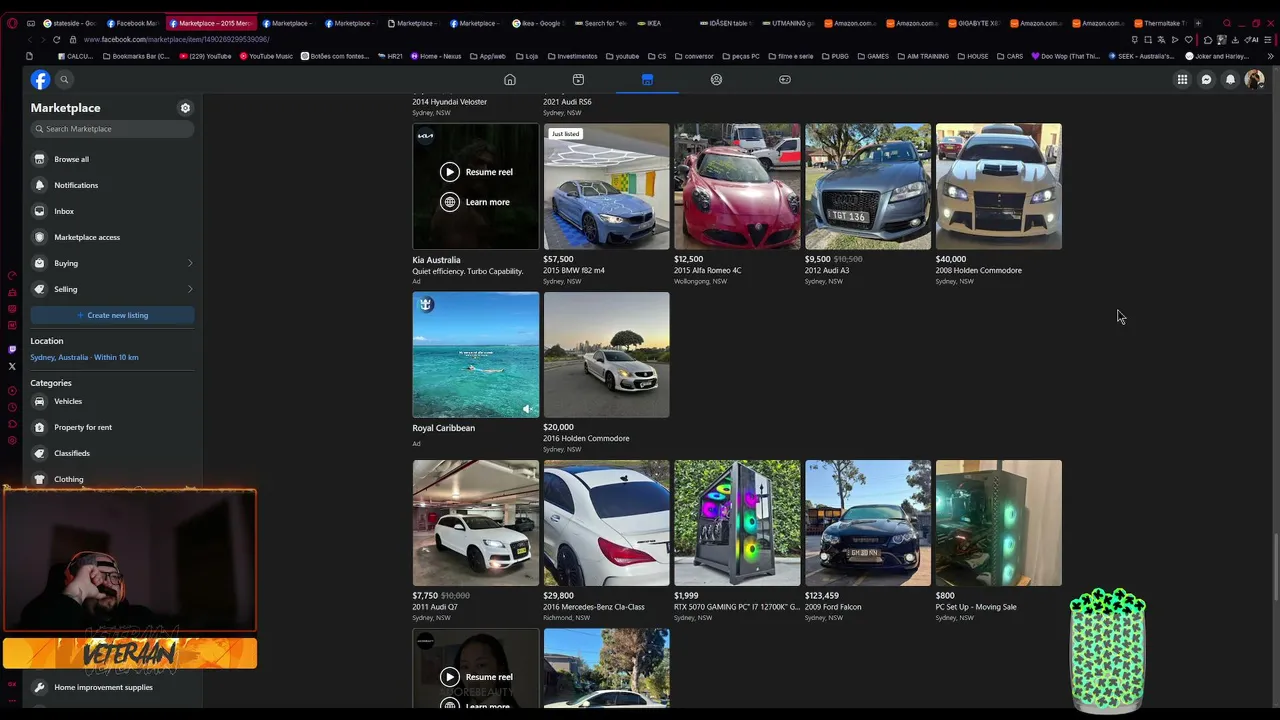The width and height of the screenshot is (1280, 720).
Task: Open the Marketplace tab in Facebook's top bar
Action: click(647, 79)
